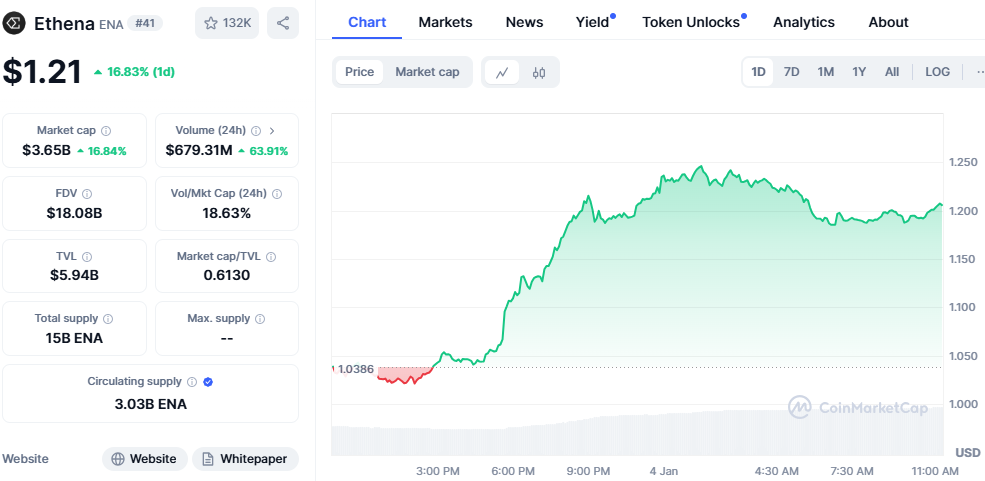Image resolution: width=985 pixels, height=481 pixels.
Task: Open TVL info icon
Action: point(87,256)
